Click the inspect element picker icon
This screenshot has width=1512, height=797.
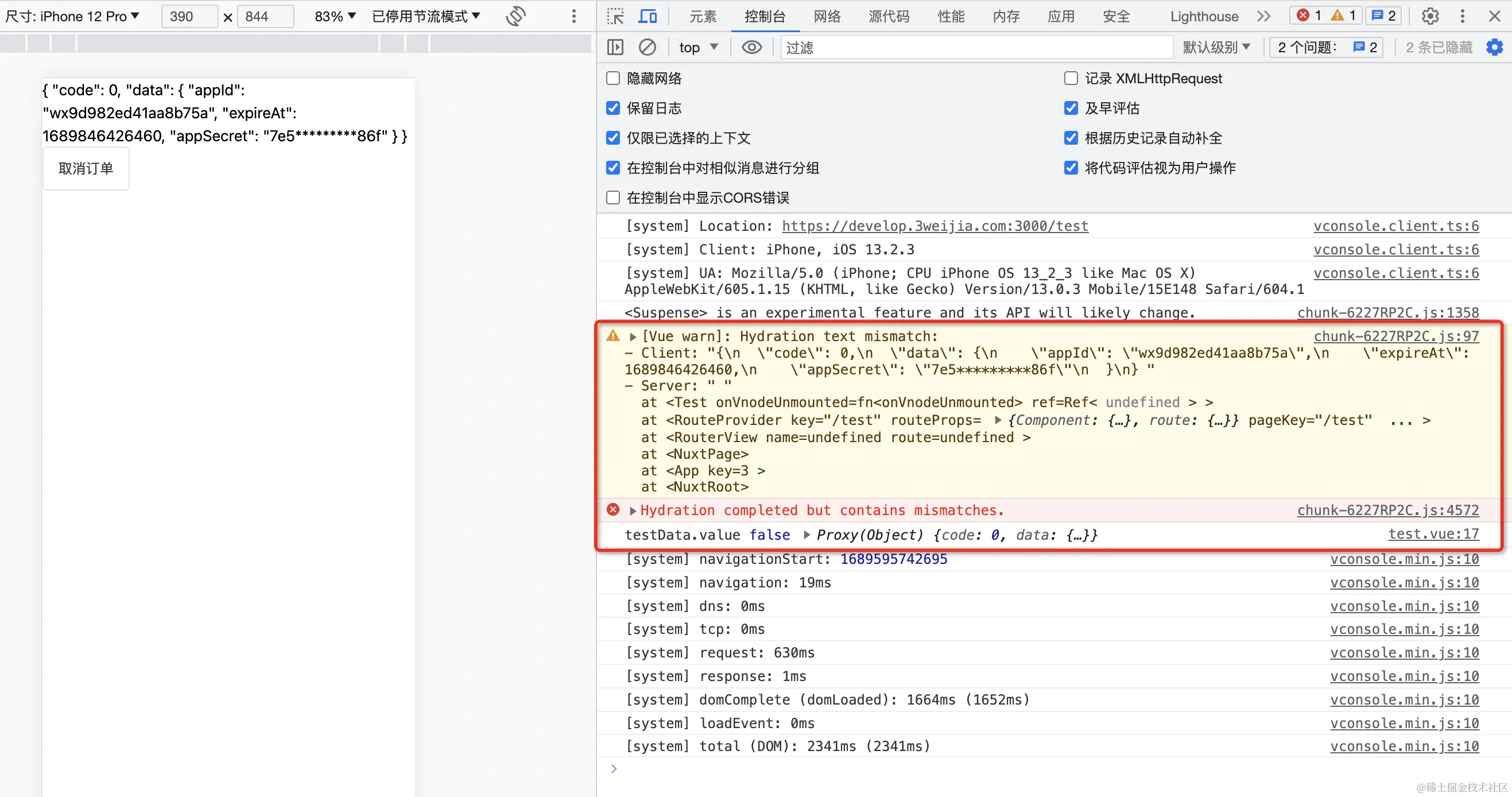(615, 17)
